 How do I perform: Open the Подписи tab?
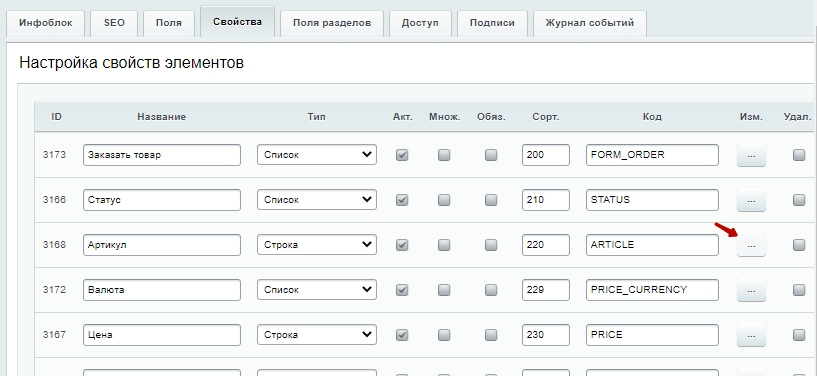tap(492, 23)
